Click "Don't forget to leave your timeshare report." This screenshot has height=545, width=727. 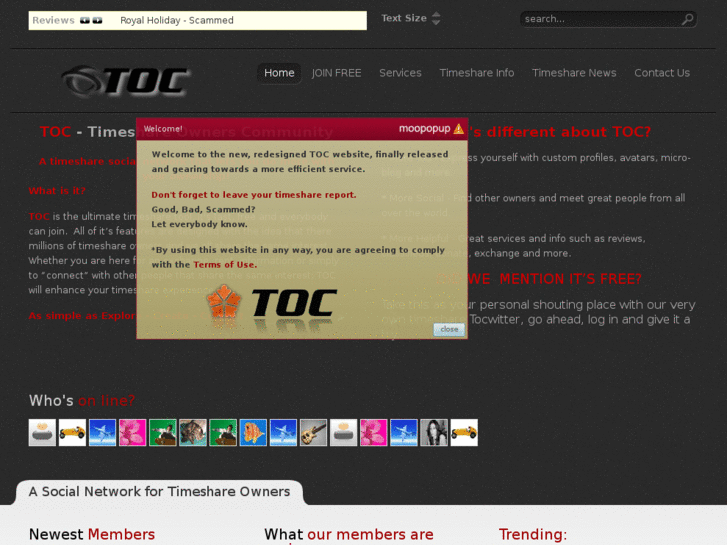click(254, 195)
